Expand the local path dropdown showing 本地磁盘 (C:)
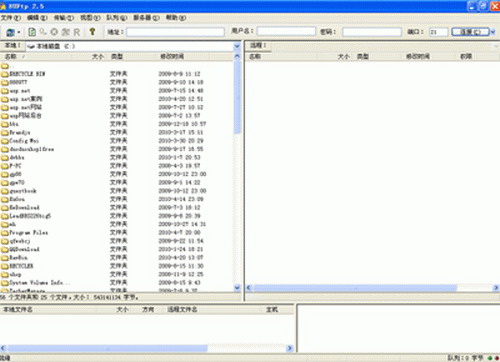The height and width of the screenshot is (362, 500). tap(237, 46)
